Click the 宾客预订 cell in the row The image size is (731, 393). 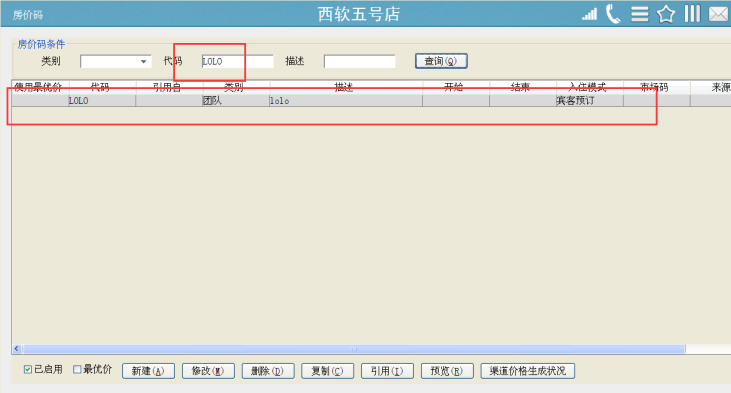point(589,101)
